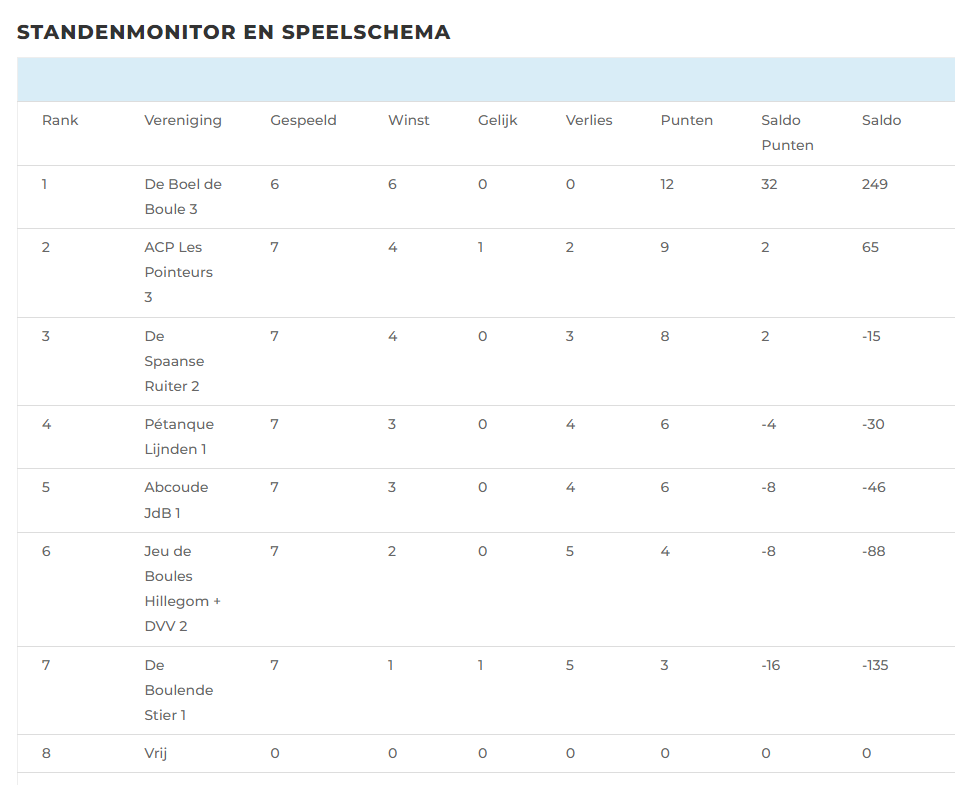Click the Rank column header

(60, 120)
